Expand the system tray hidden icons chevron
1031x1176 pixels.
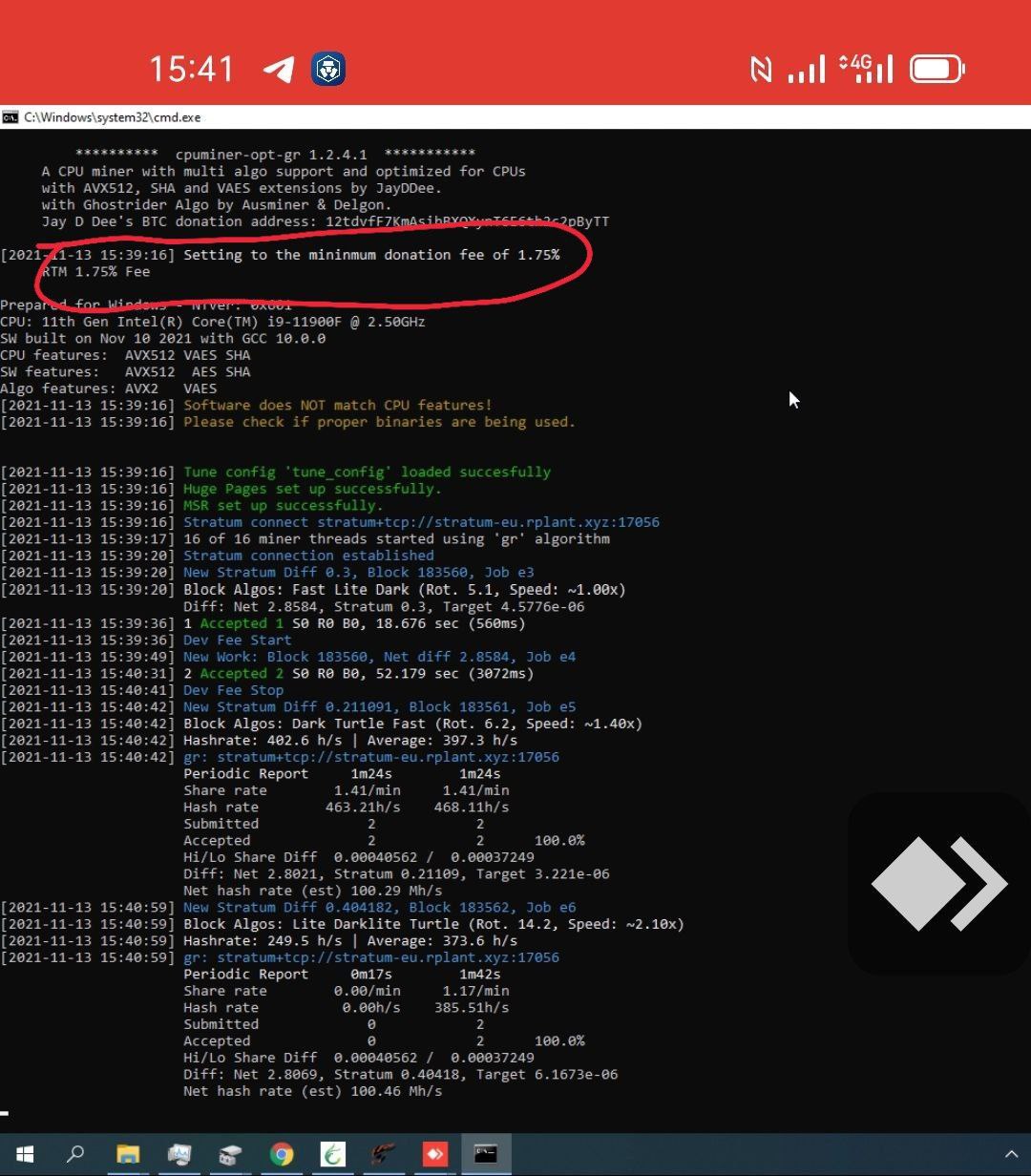click(1011, 1155)
